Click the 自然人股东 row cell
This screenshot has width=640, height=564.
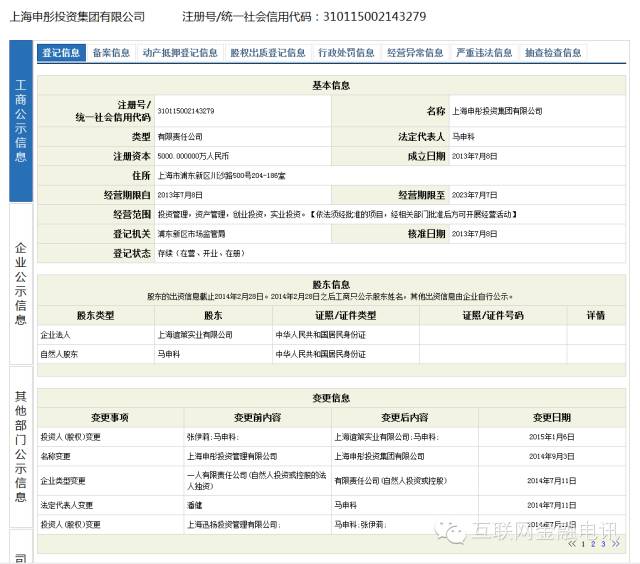(59, 354)
